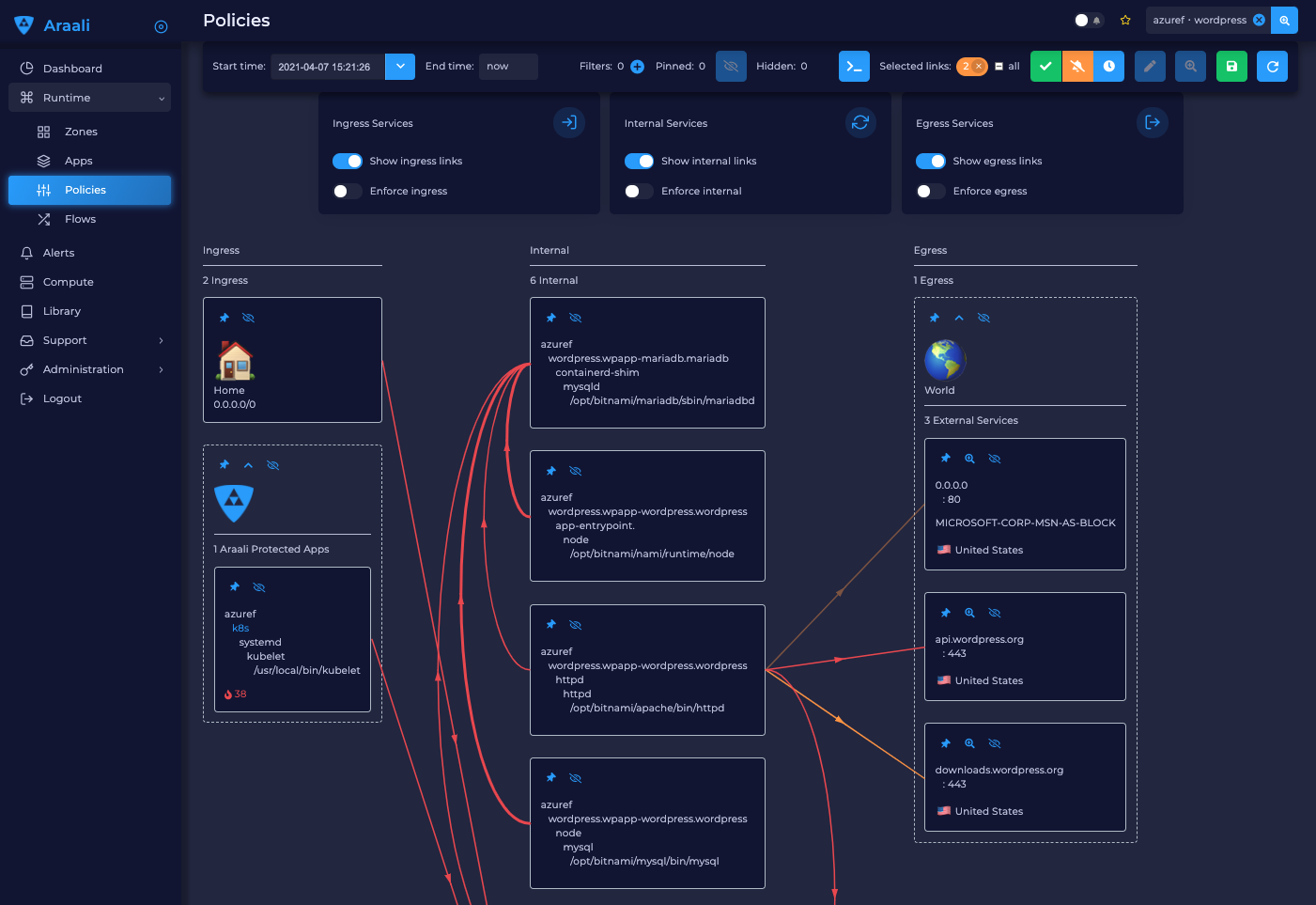Click the Egress Services exit icon
This screenshot has height=905, width=1316.
1153,122
